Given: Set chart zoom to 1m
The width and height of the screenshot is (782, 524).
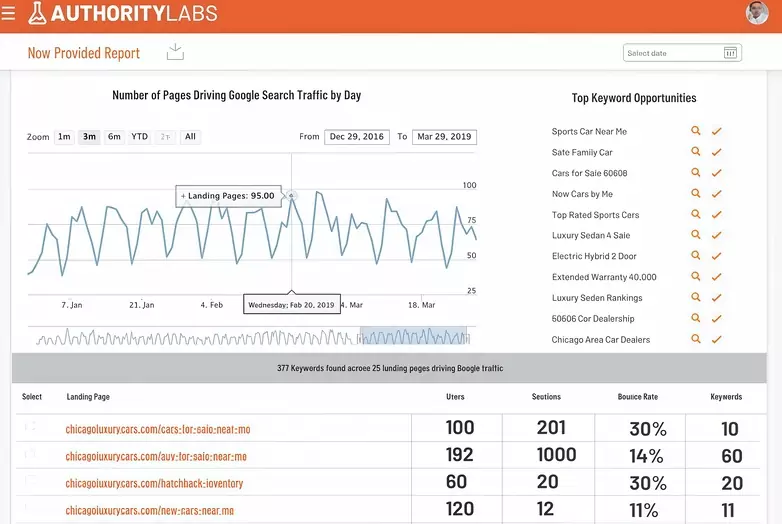Looking at the screenshot, I should (64, 137).
